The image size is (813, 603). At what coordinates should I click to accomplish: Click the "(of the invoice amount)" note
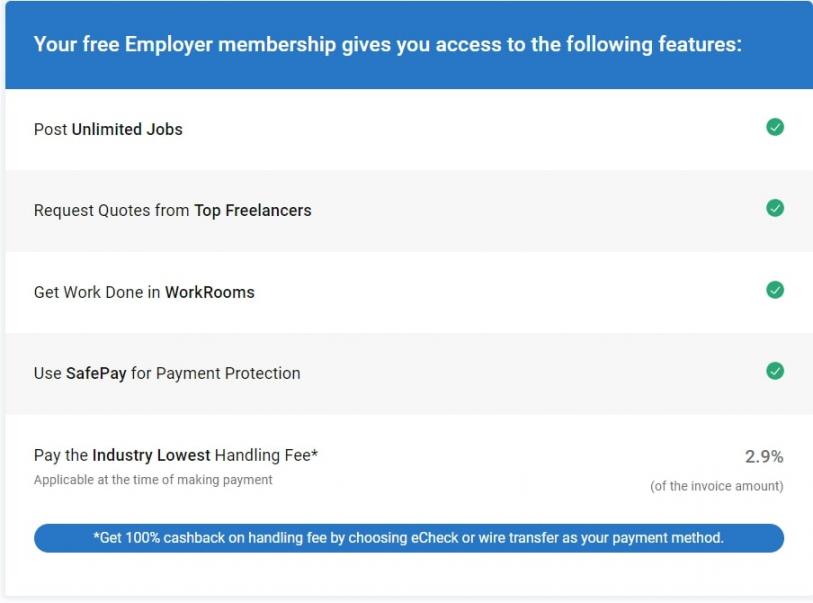pyautogui.click(x=716, y=486)
